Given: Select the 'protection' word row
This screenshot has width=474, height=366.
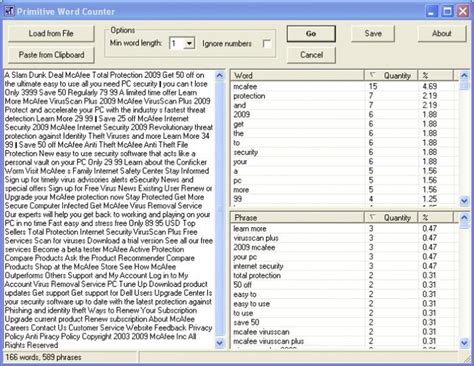Looking at the screenshot, I should (x=345, y=96).
